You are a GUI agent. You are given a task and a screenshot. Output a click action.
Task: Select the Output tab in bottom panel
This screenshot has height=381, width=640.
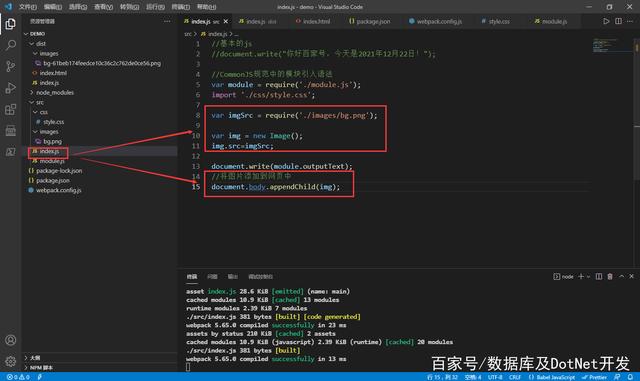(x=233, y=277)
